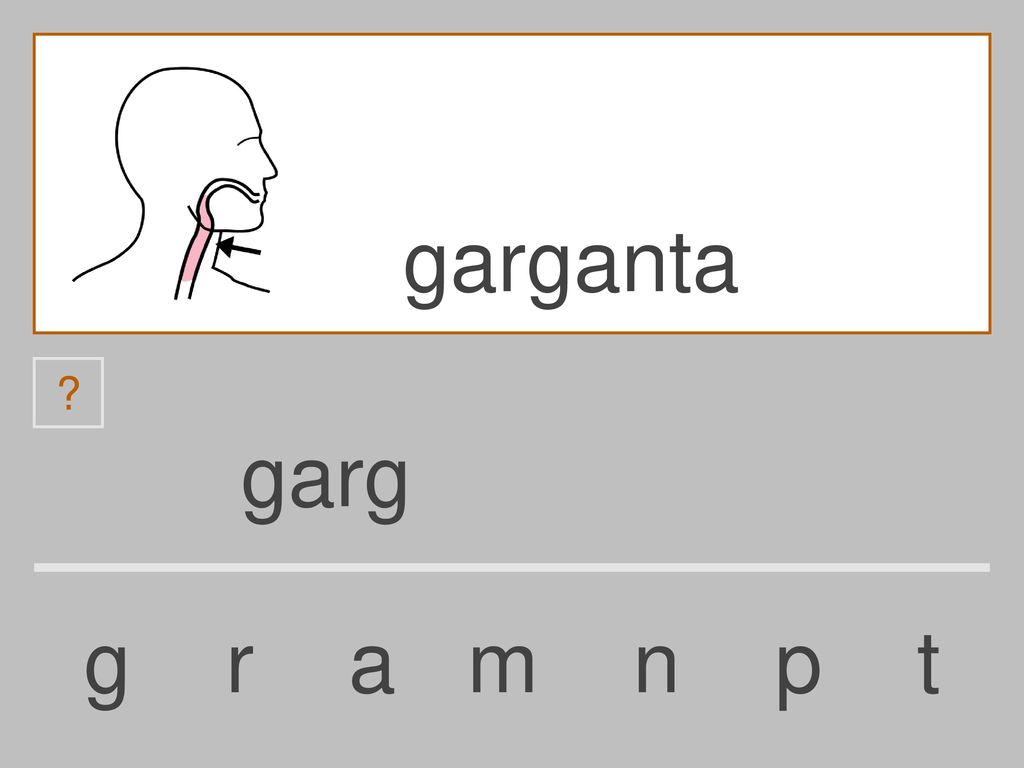Tap the letter tile 'm'
Image resolution: width=1024 pixels, height=768 pixels.
(x=502, y=666)
